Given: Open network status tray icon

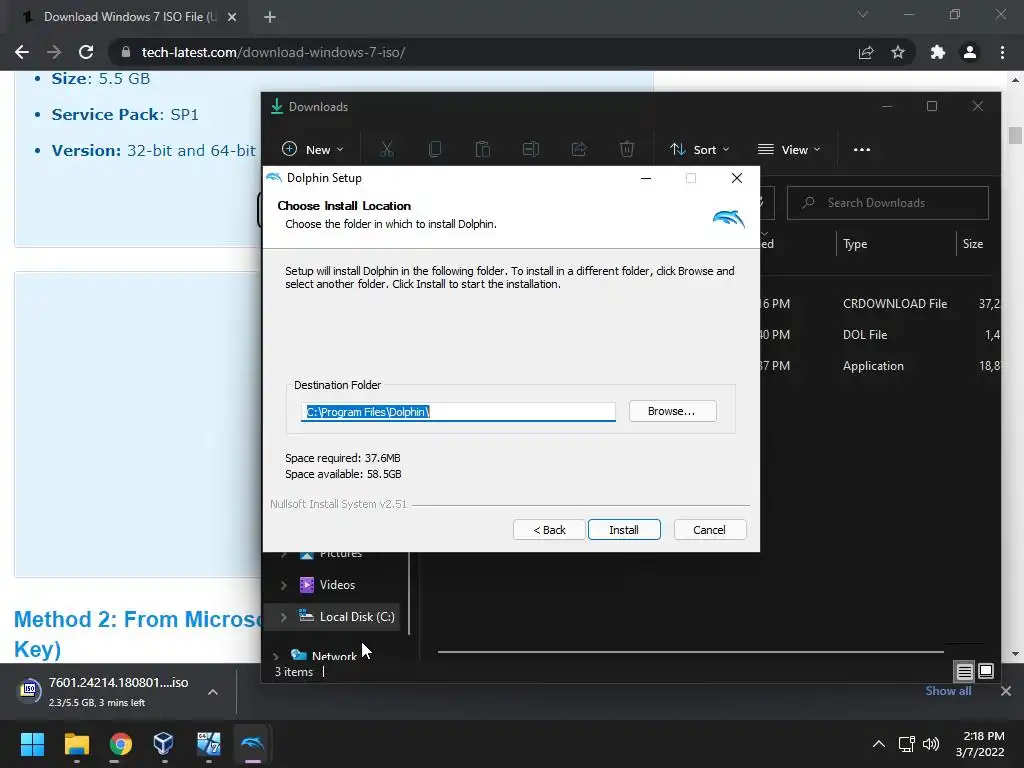Looking at the screenshot, I should click(906, 744).
